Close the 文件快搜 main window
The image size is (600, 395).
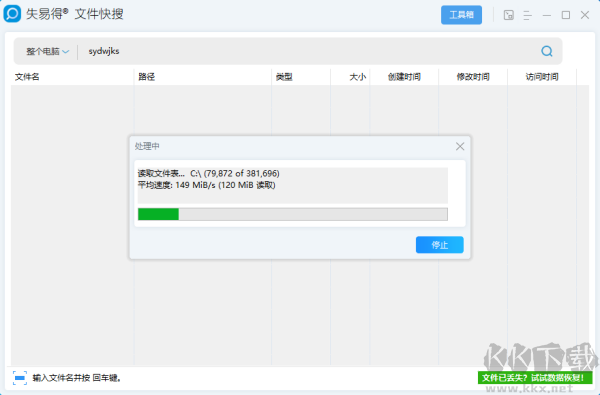pos(585,15)
